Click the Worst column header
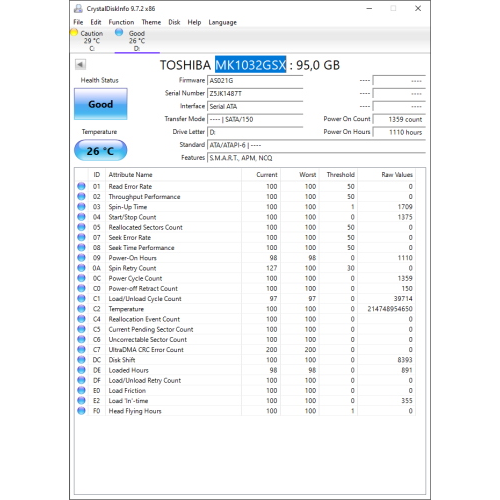This screenshot has width=500, height=500. point(299,175)
